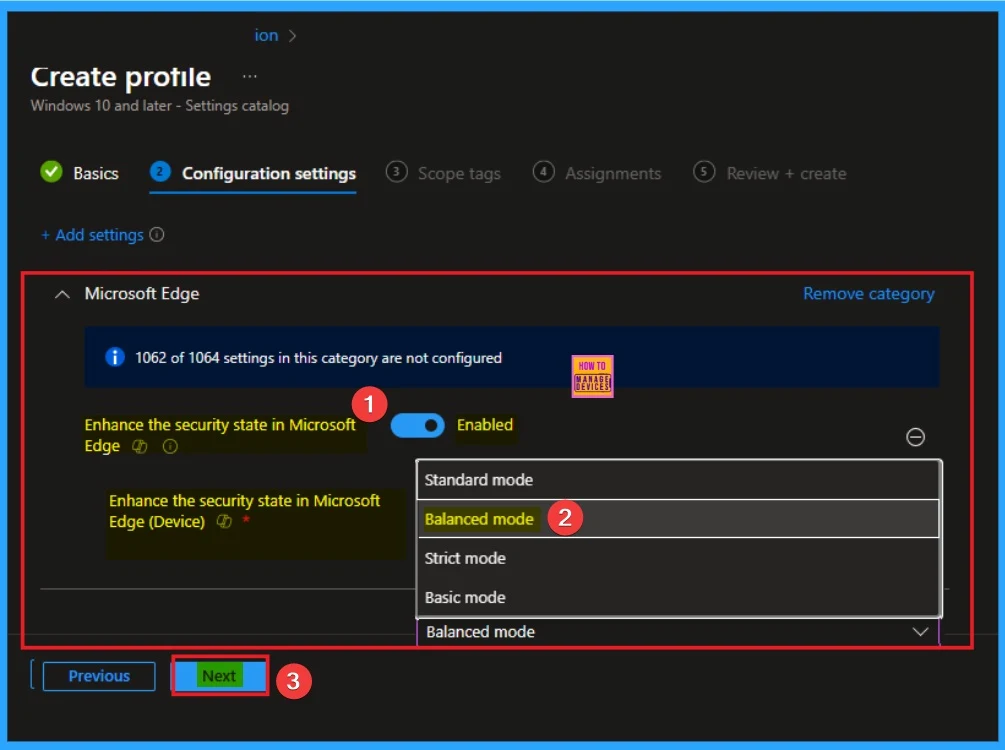Collapse the Microsoft Edge category
1005x750 pixels.
pos(62,294)
